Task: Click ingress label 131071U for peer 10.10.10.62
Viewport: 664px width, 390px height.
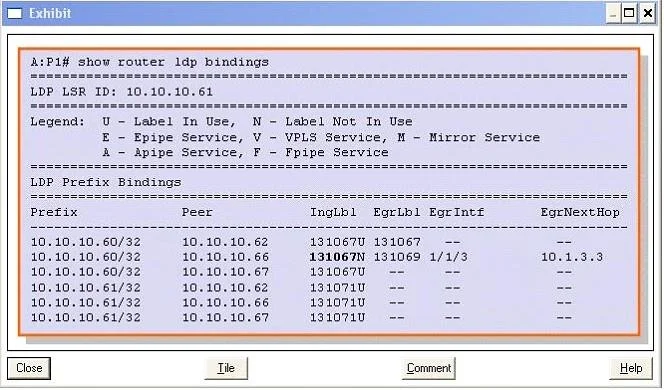Action: 337,288
